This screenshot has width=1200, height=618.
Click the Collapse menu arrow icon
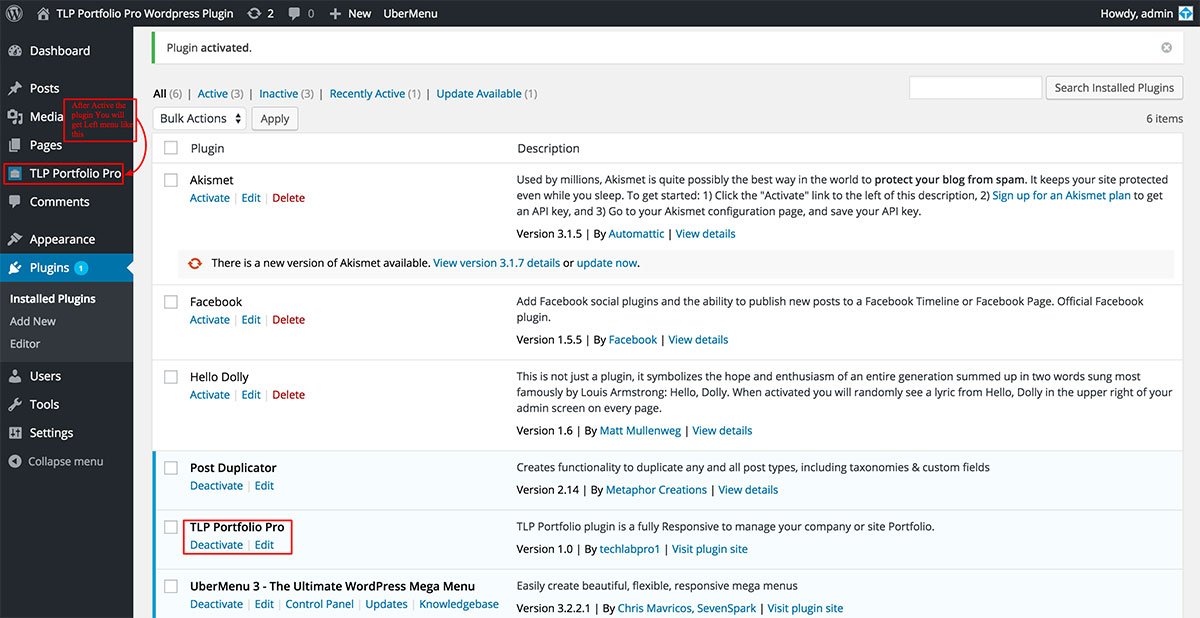[15, 461]
